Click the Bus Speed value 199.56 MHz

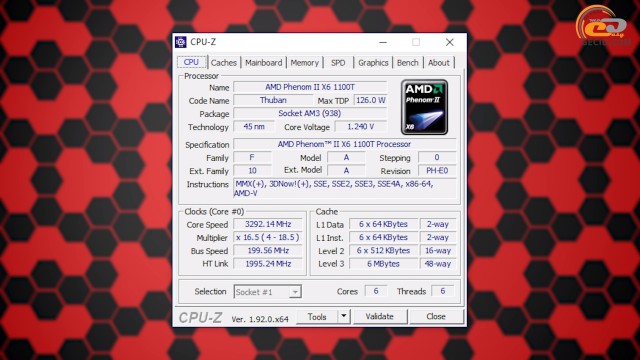pyautogui.click(x=268, y=250)
